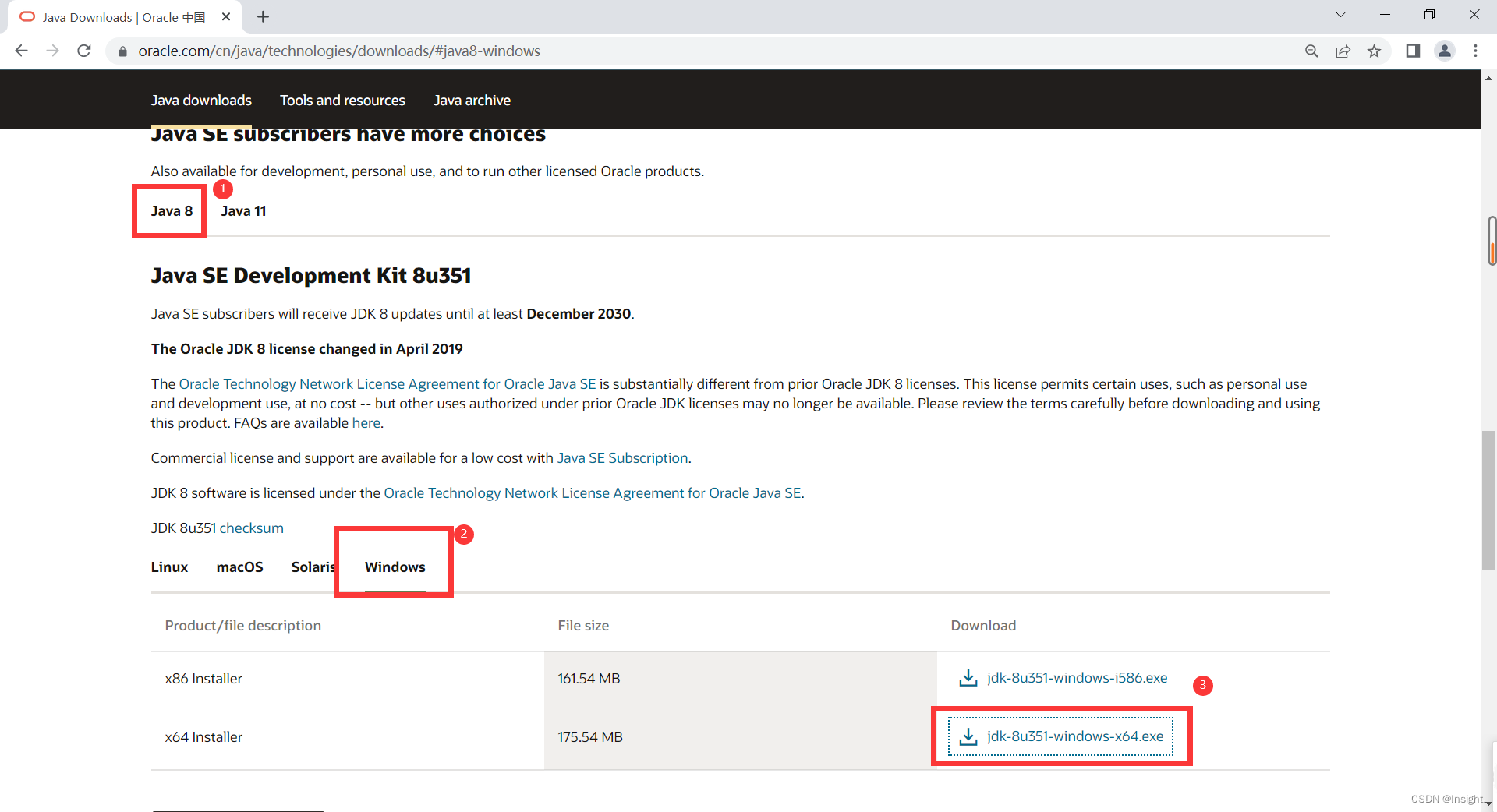Download jdk-8u351-windows-x64.exe link

[x=1075, y=736]
